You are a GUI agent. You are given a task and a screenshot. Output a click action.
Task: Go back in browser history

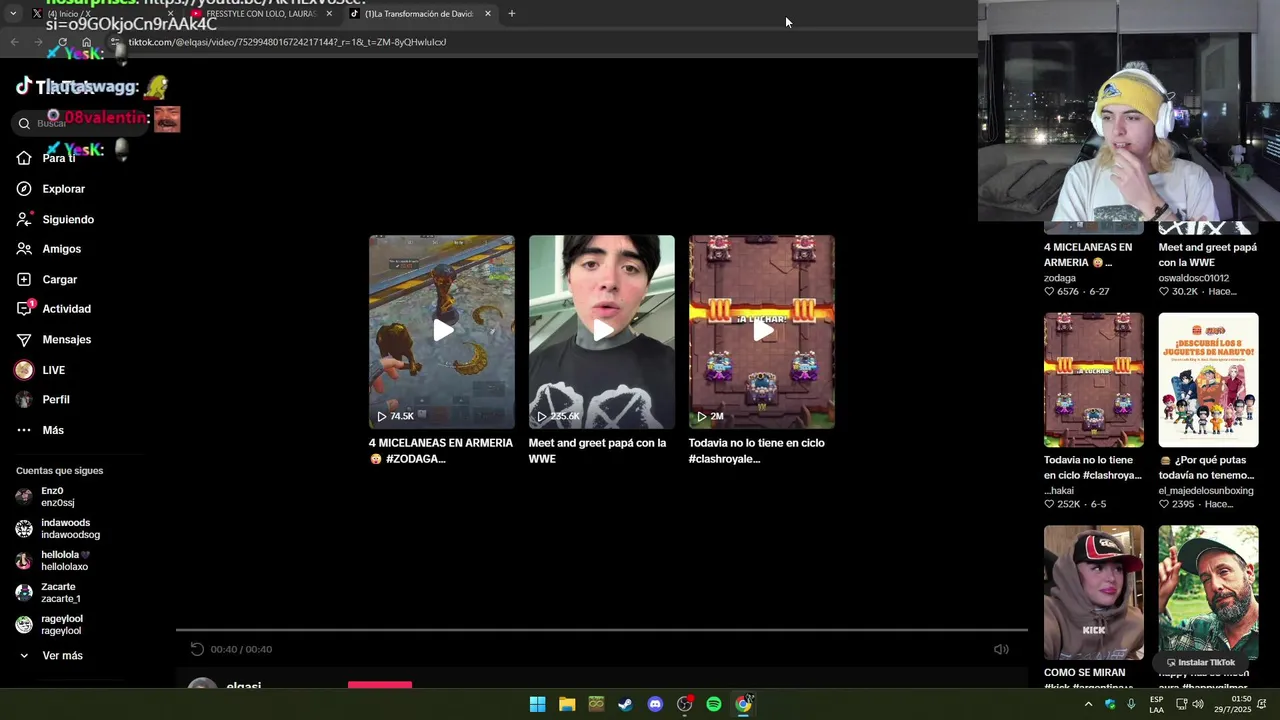14,42
